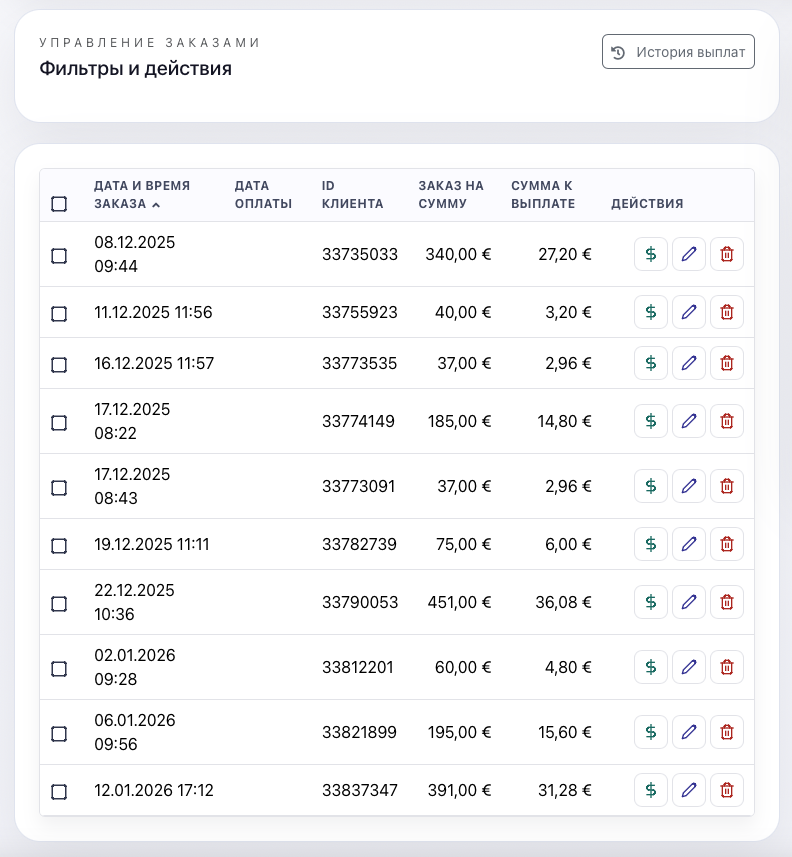Mark the order of client 33774149 as paid
Screen dimensions: 792x857
coord(651,421)
